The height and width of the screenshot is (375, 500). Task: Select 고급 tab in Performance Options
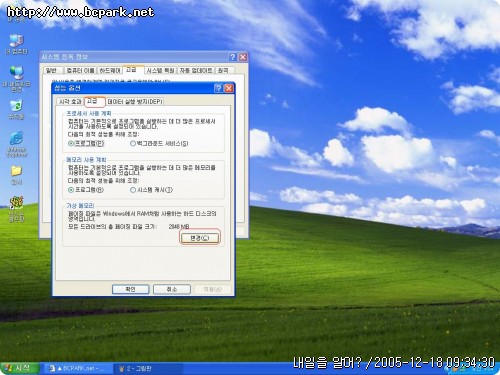click(94, 101)
